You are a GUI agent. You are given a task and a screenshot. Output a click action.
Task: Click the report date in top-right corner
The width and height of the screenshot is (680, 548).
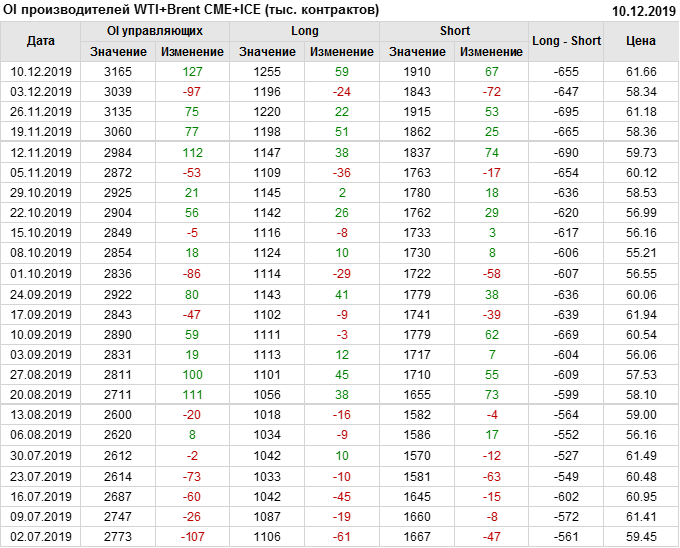click(643, 10)
